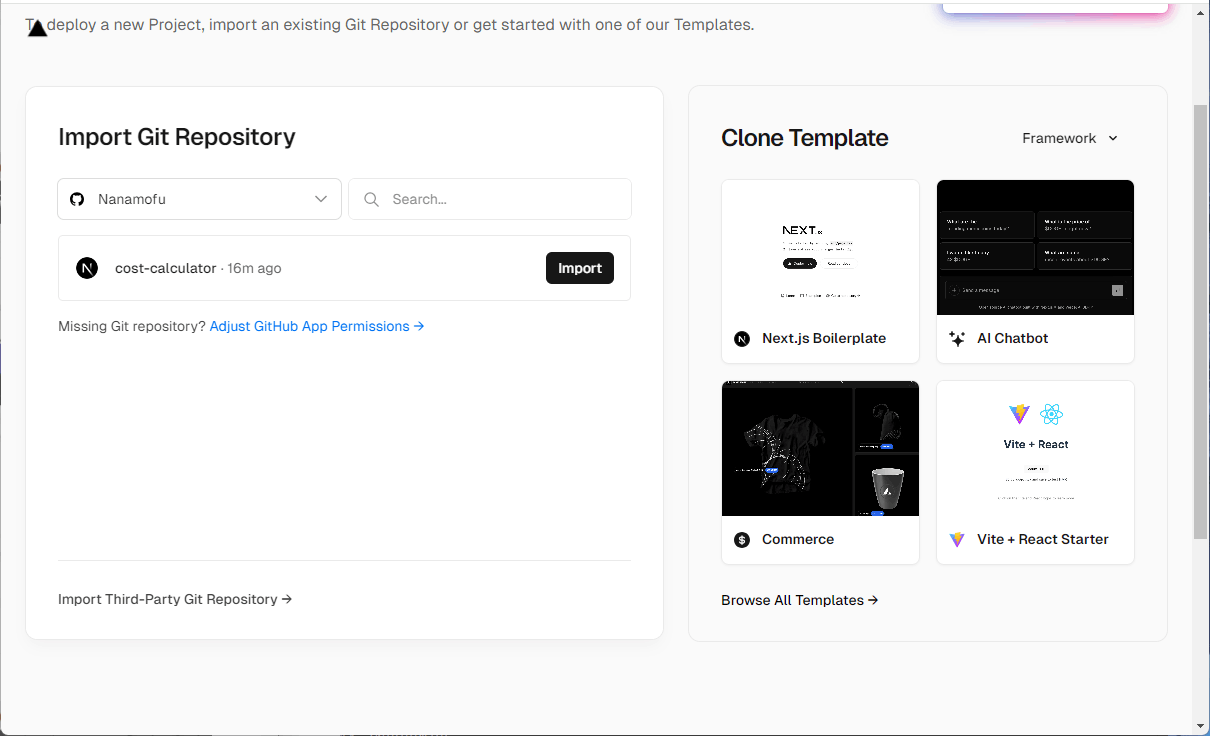Viewport: 1210px width, 736px height.
Task: Click the sparkles icon beside AI Chatbot
Action: pos(957,338)
